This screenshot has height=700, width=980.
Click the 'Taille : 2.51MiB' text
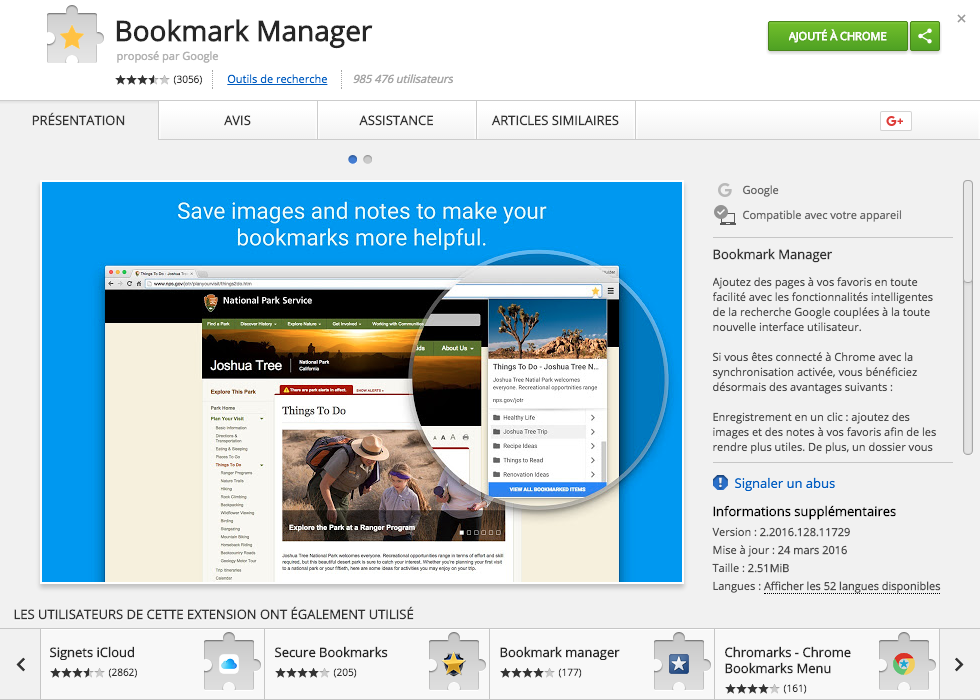(x=751, y=568)
